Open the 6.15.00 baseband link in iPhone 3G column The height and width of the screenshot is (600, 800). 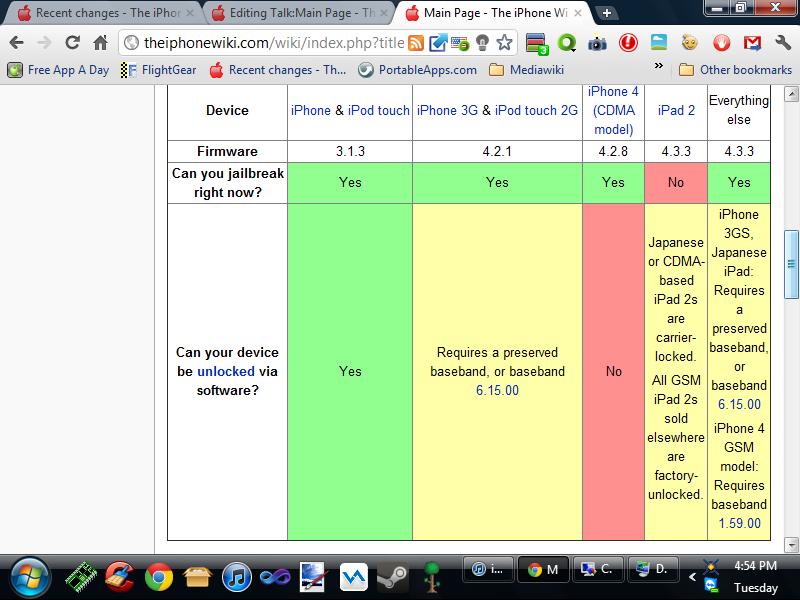tap(497, 390)
